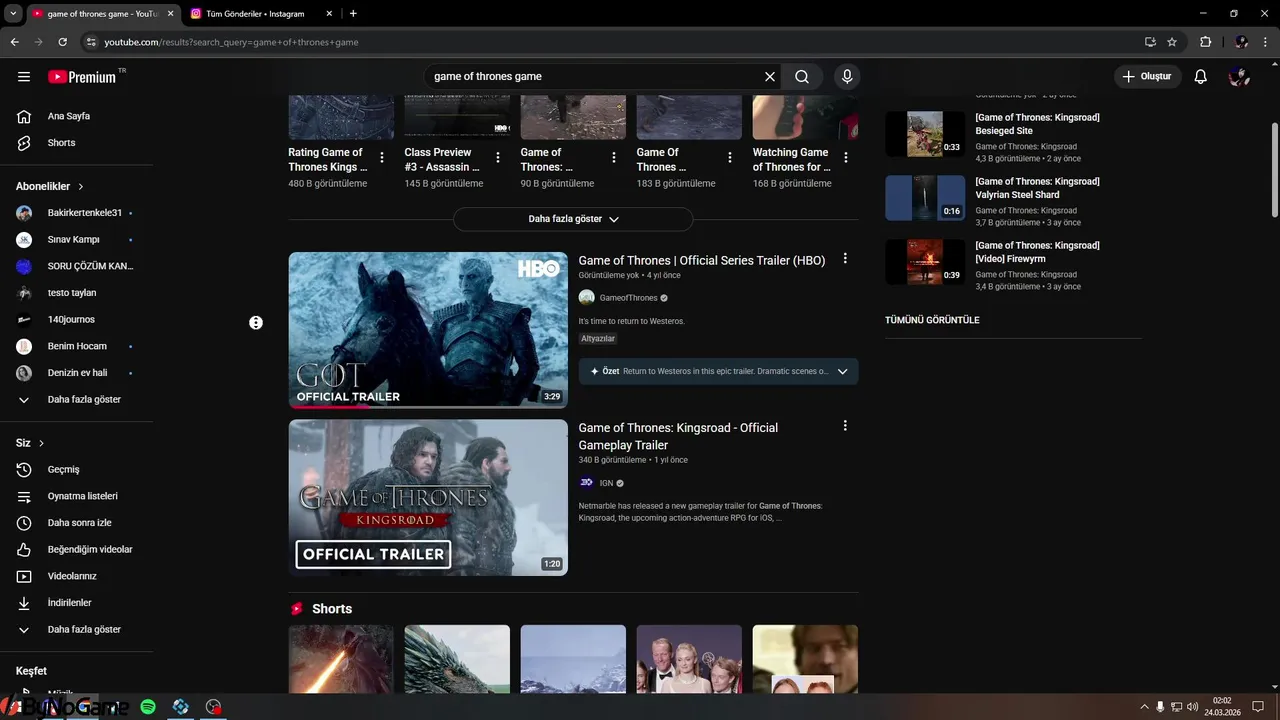The image size is (1280, 720).
Task: Switch to the Instagram browser tab
Action: coord(256,14)
